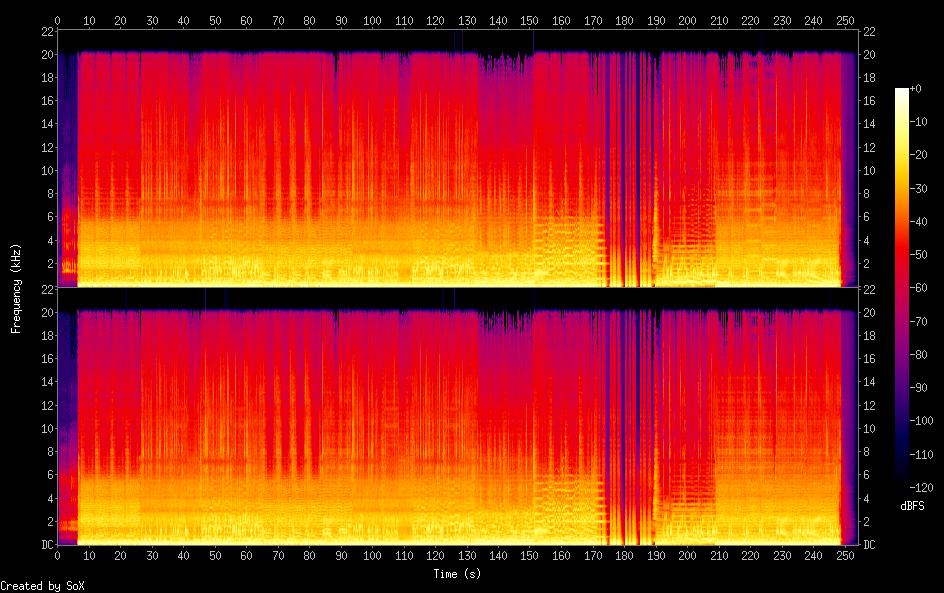Click the 180 tick on bottom time axis
The width and height of the screenshot is (944, 593).
tap(624, 556)
